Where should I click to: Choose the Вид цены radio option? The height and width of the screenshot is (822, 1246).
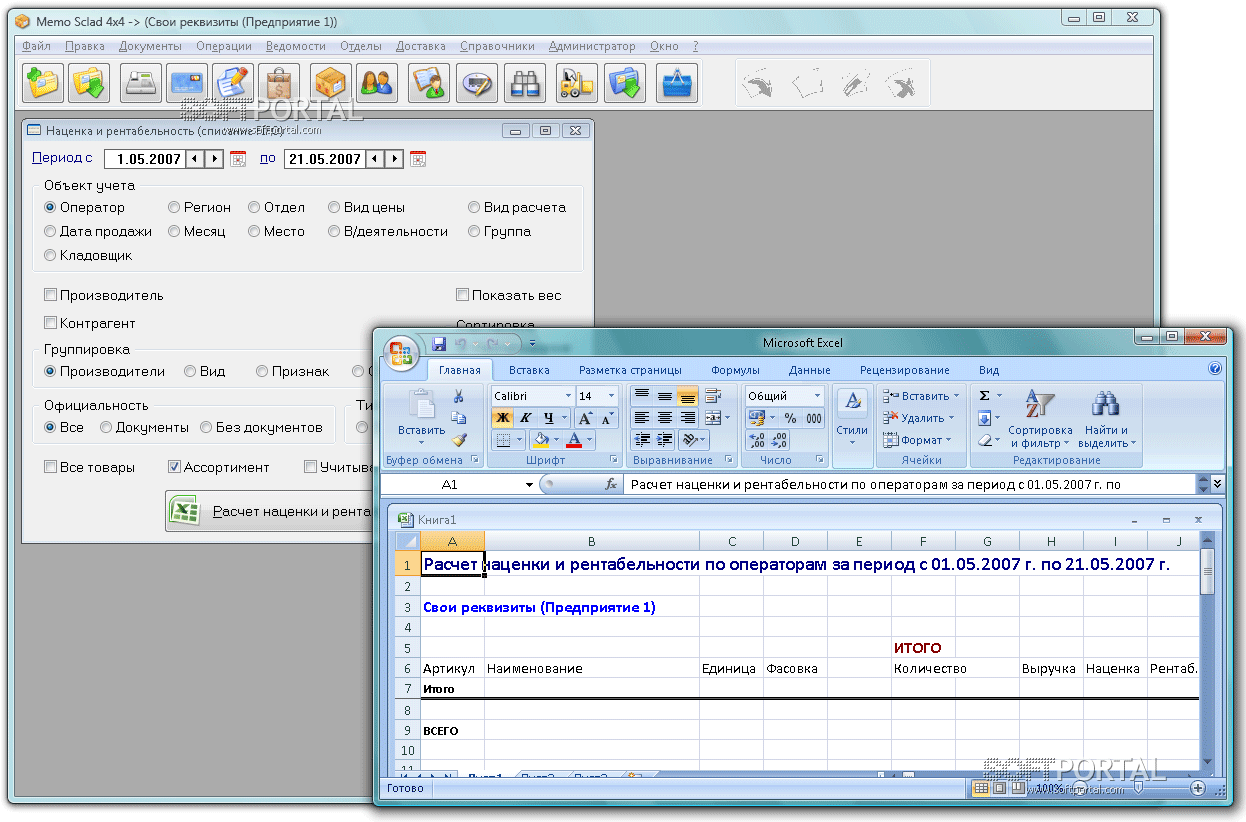point(367,208)
